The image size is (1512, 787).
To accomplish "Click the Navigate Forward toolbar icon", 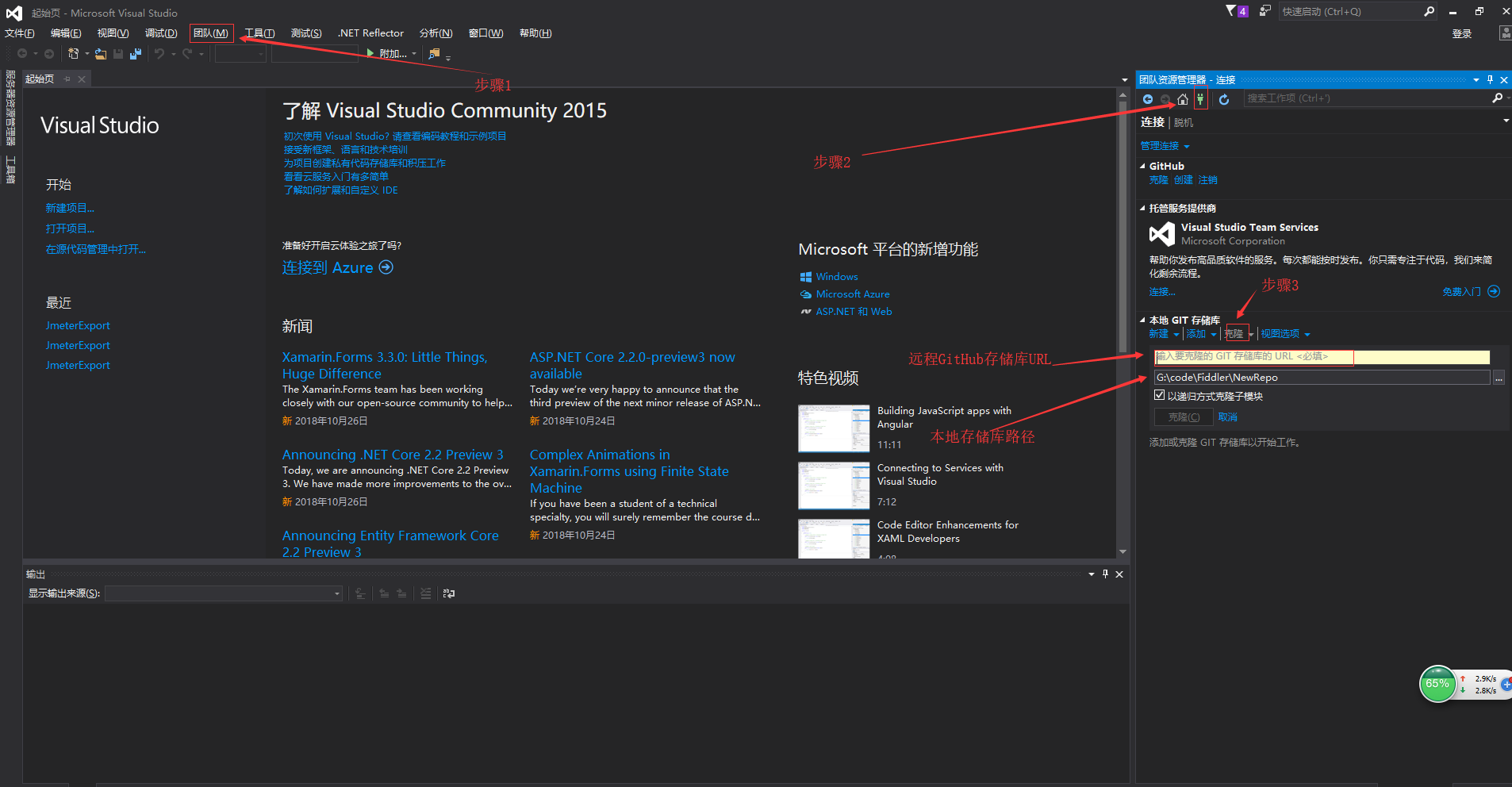I will click(49, 54).
